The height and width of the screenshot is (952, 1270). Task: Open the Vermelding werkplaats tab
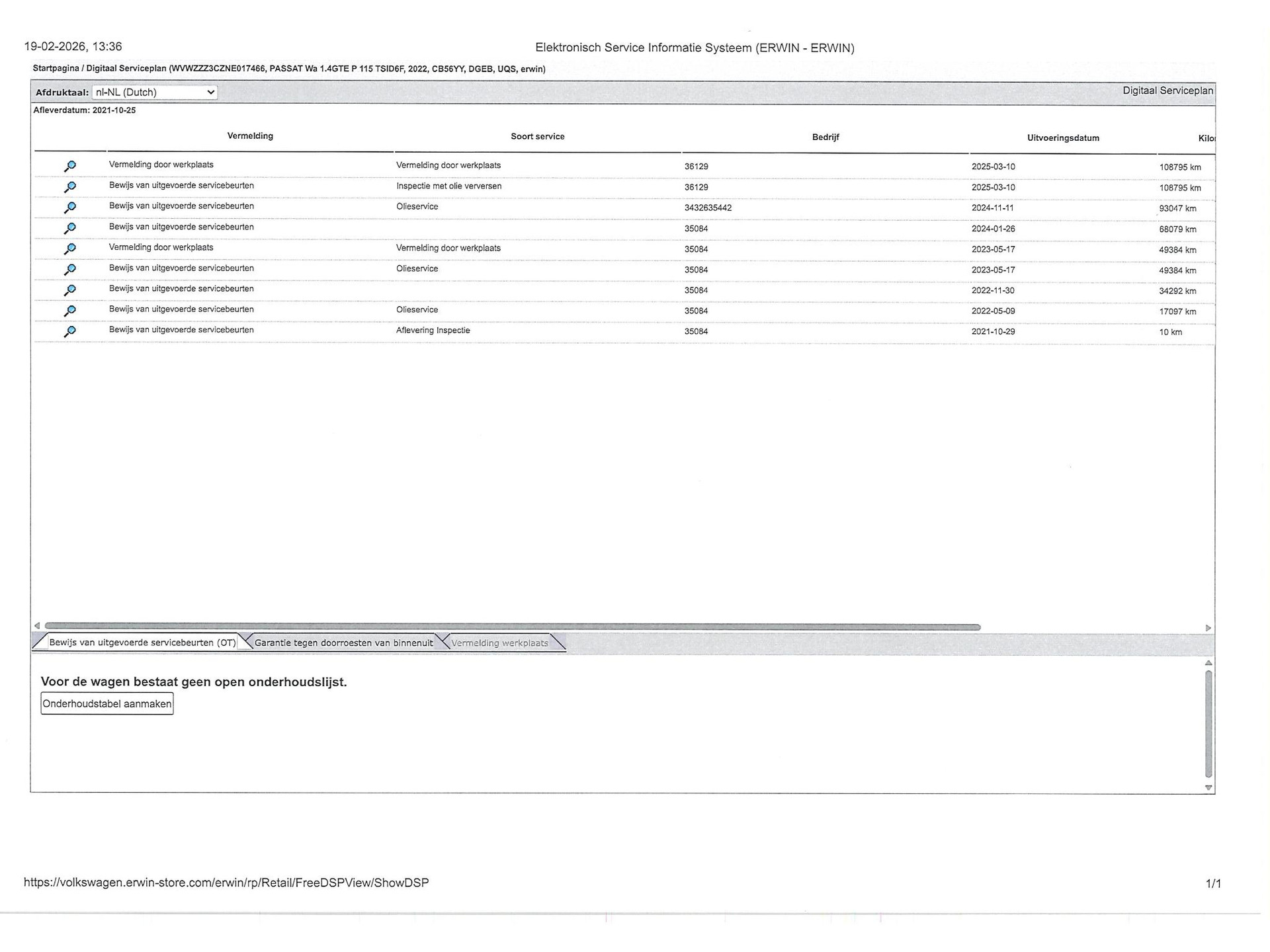click(x=499, y=643)
